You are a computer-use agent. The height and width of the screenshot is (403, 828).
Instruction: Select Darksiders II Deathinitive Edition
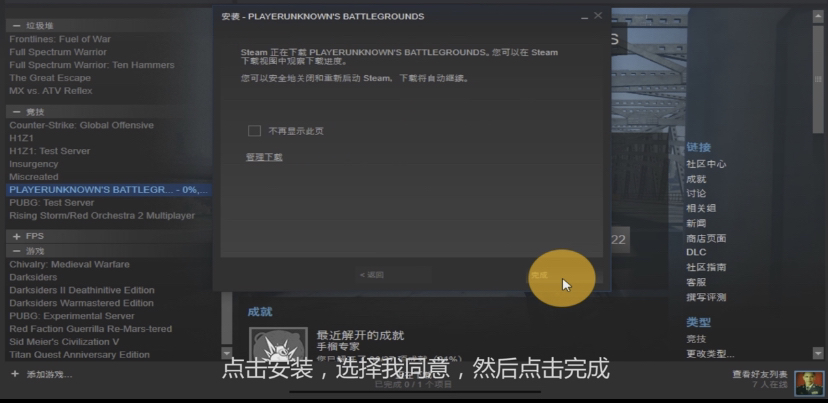point(82,290)
